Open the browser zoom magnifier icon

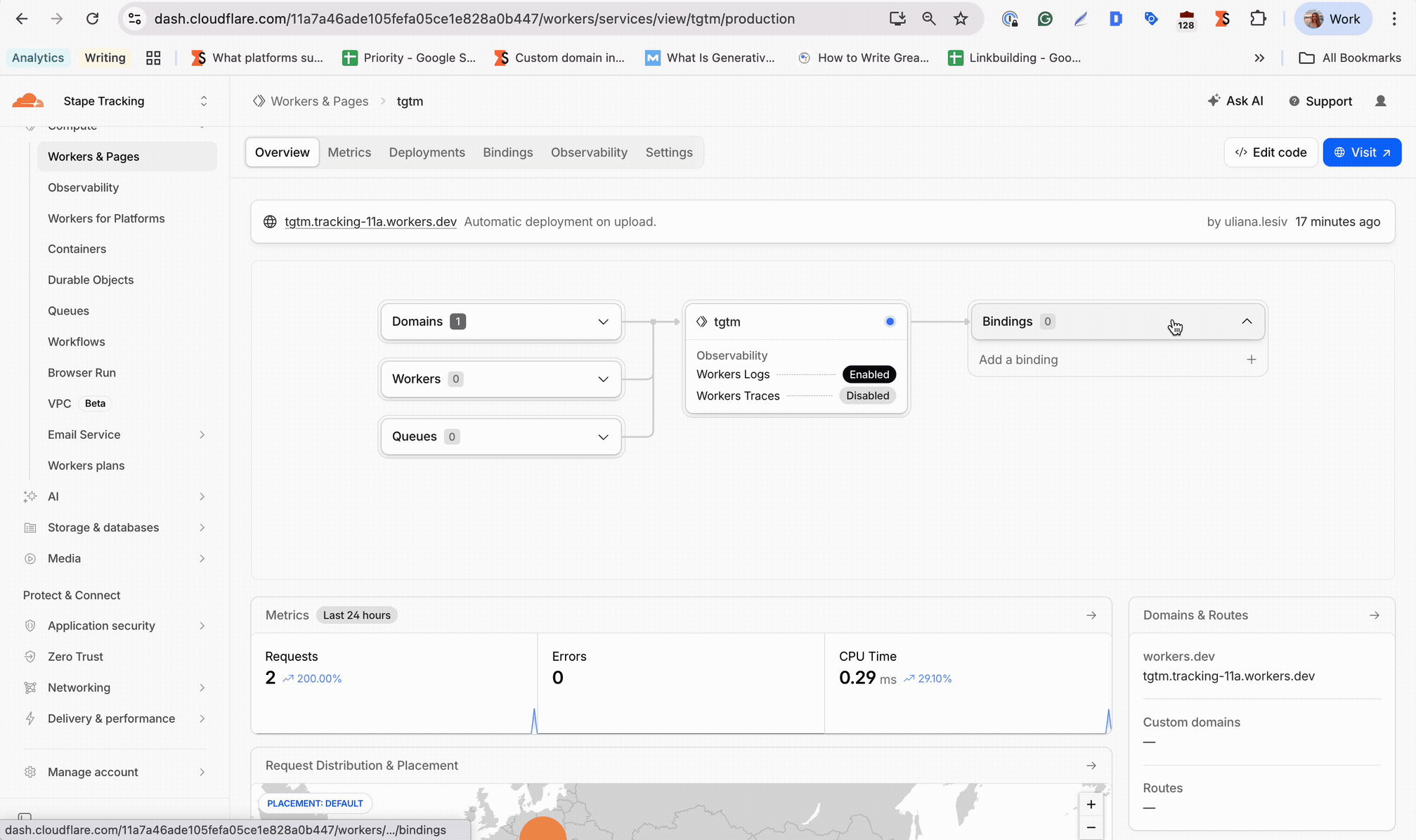coord(929,19)
